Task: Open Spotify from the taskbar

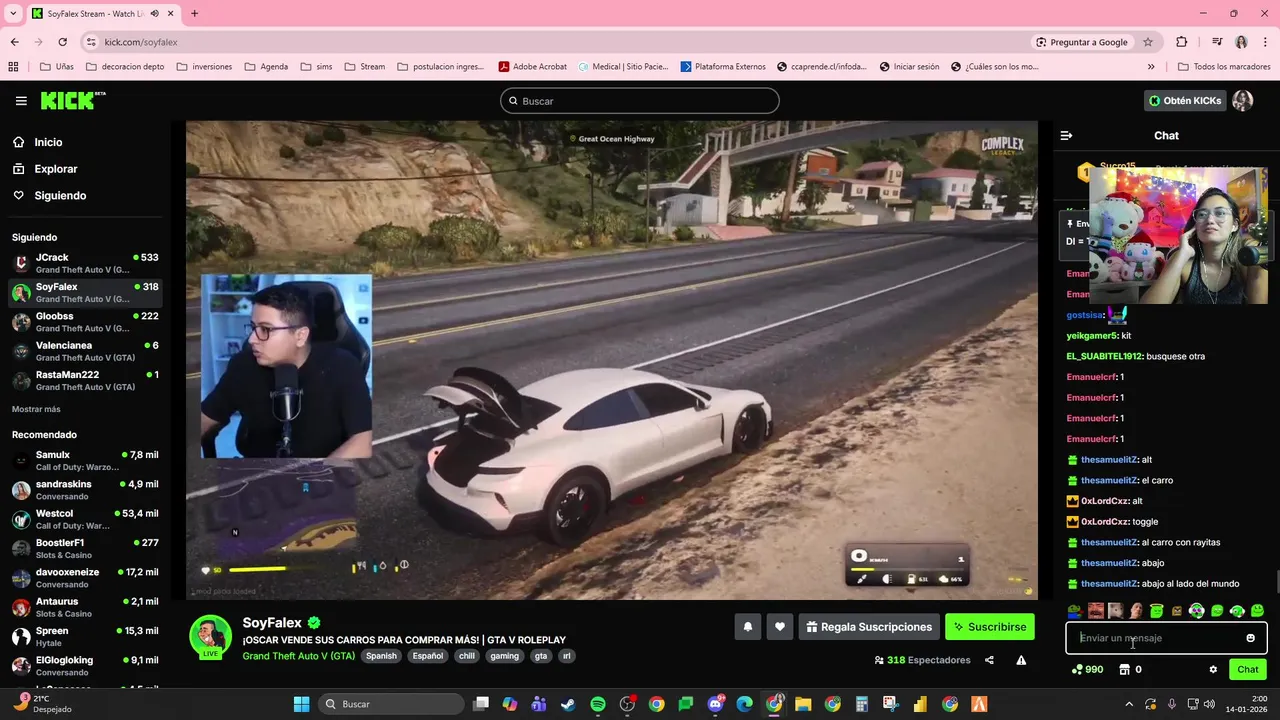Action: point(597,704)
